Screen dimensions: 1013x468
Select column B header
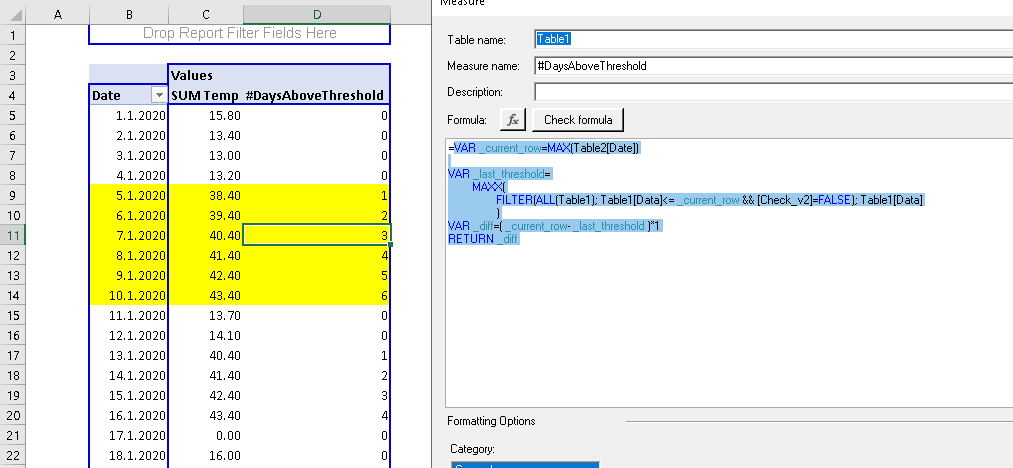point(129,14)
